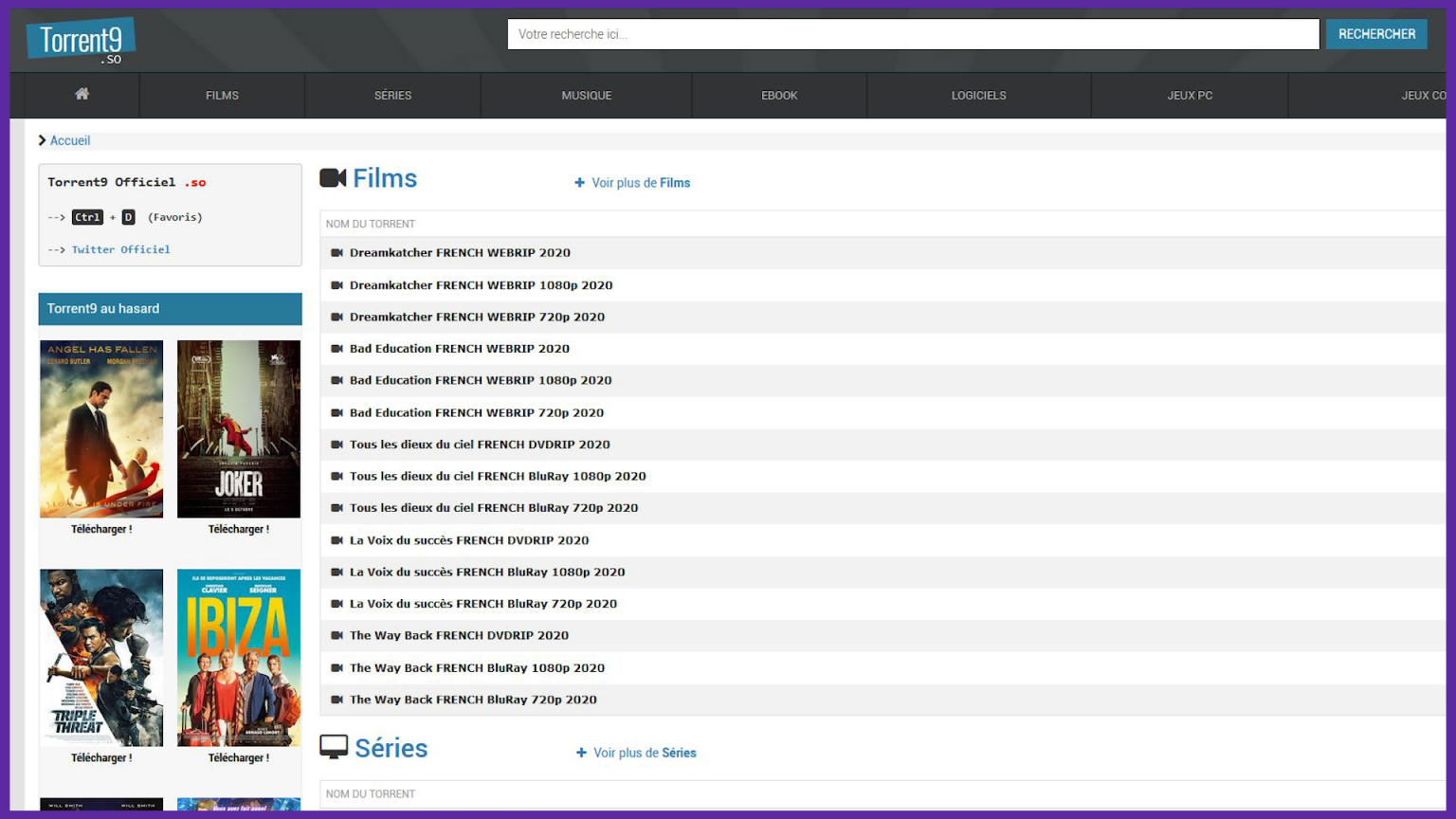Screen dimensions: 1456x819
Task: Click camera icon of La Voix du succès 720p
Action: (337, 604)
